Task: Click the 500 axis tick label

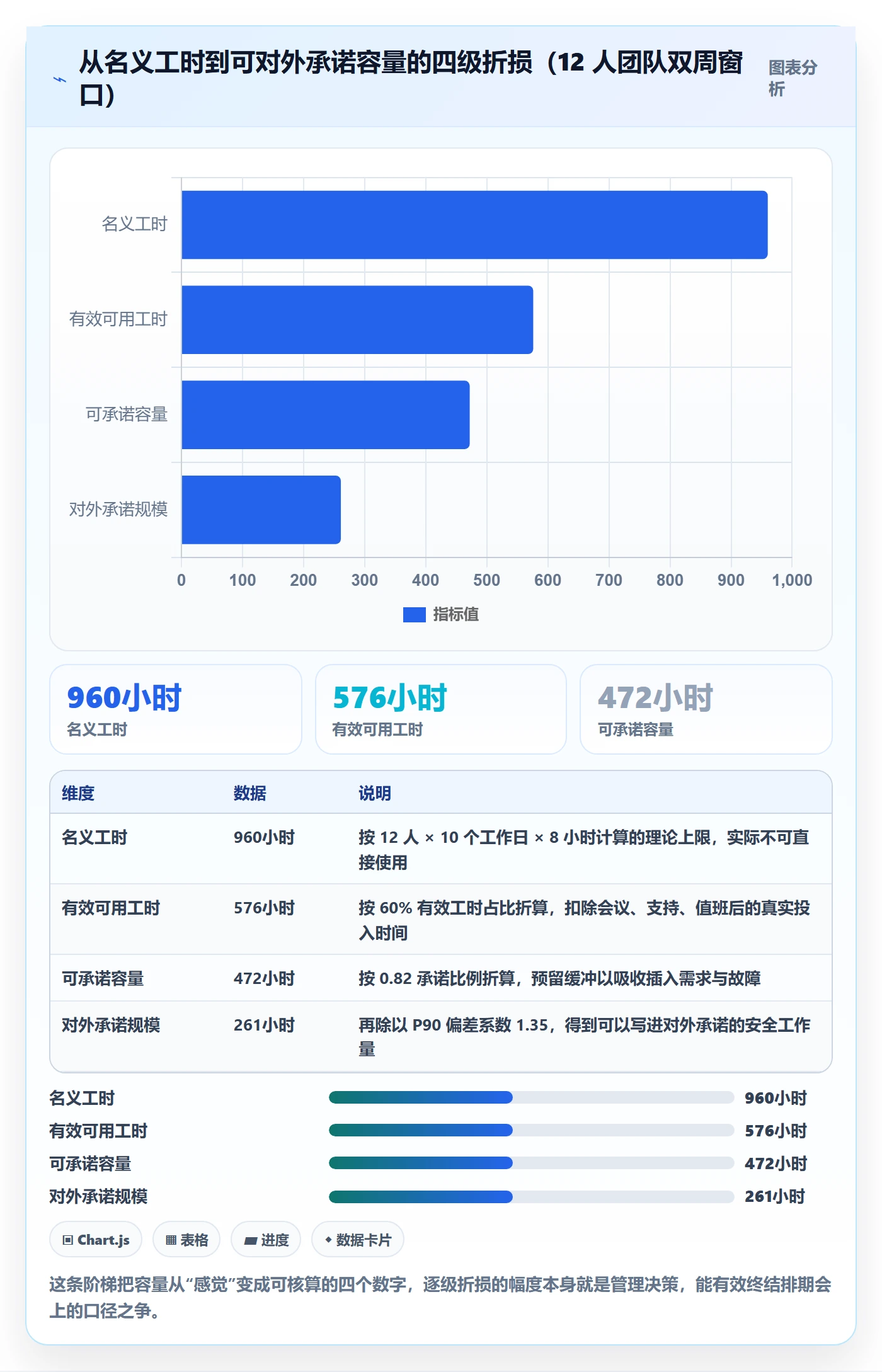Action: pos(486,580)
